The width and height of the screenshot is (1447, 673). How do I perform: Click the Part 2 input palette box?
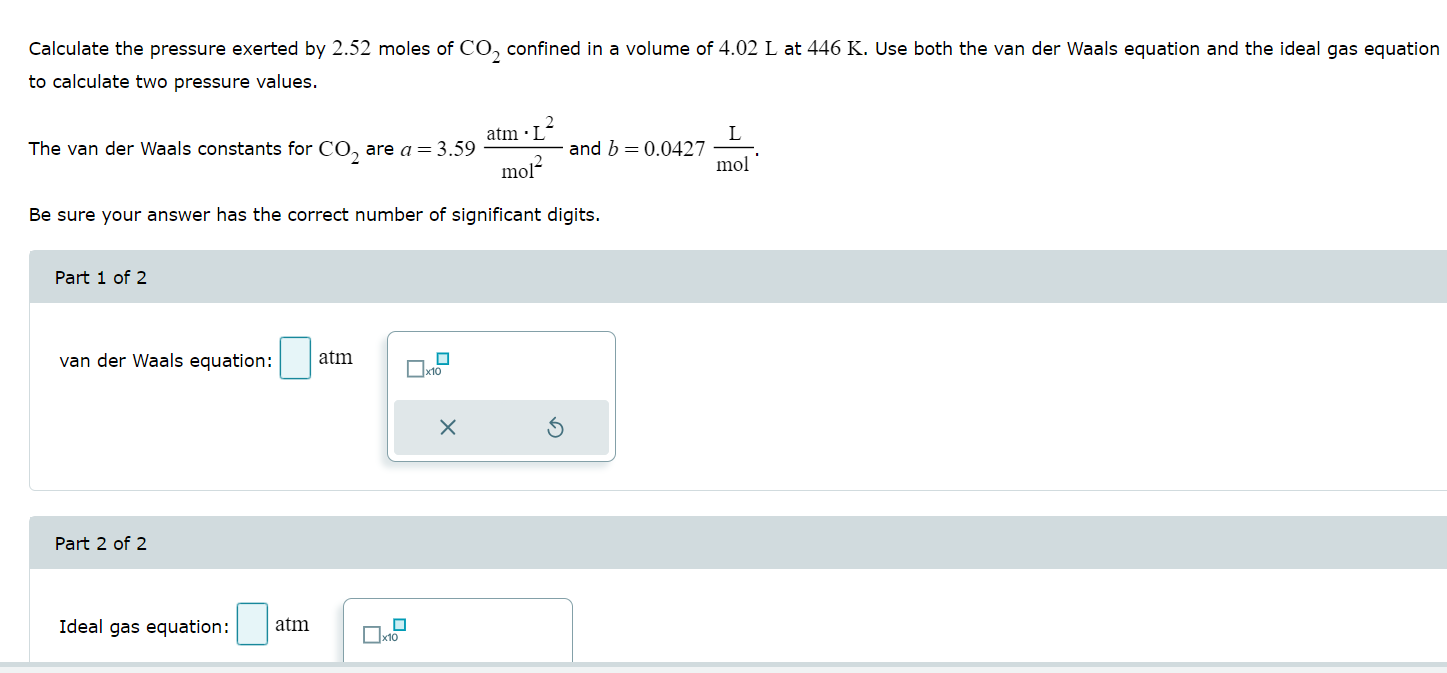pos(457,630)
